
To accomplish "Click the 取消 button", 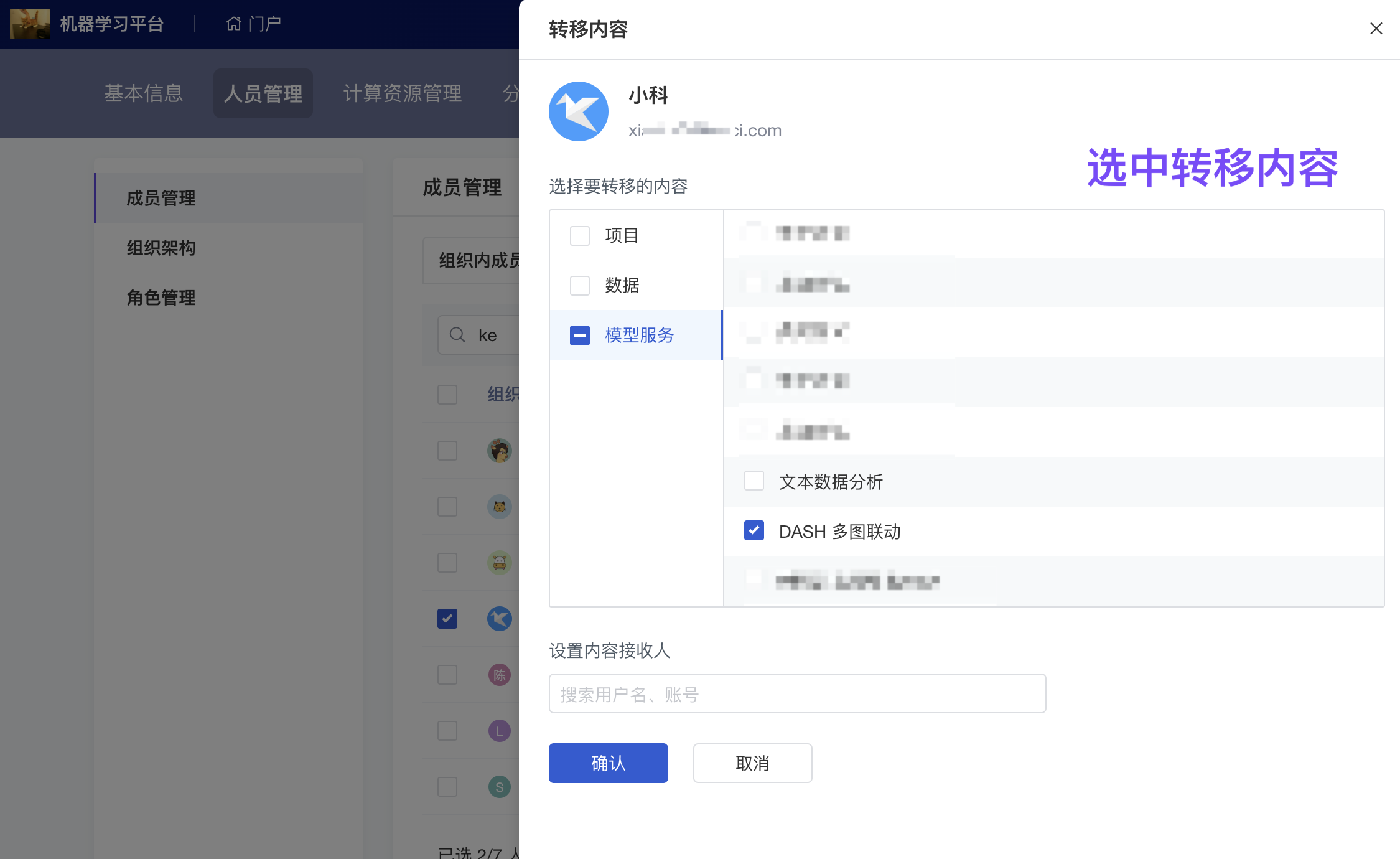I will point(752,763).
